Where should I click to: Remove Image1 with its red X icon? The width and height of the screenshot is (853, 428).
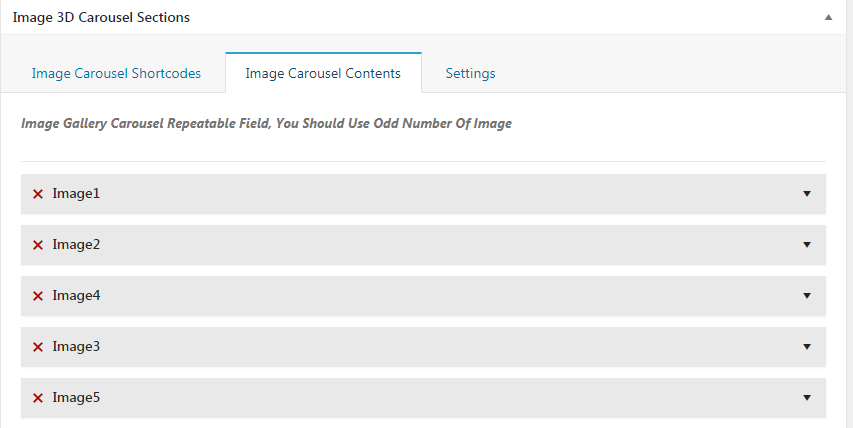click(38, 194)
